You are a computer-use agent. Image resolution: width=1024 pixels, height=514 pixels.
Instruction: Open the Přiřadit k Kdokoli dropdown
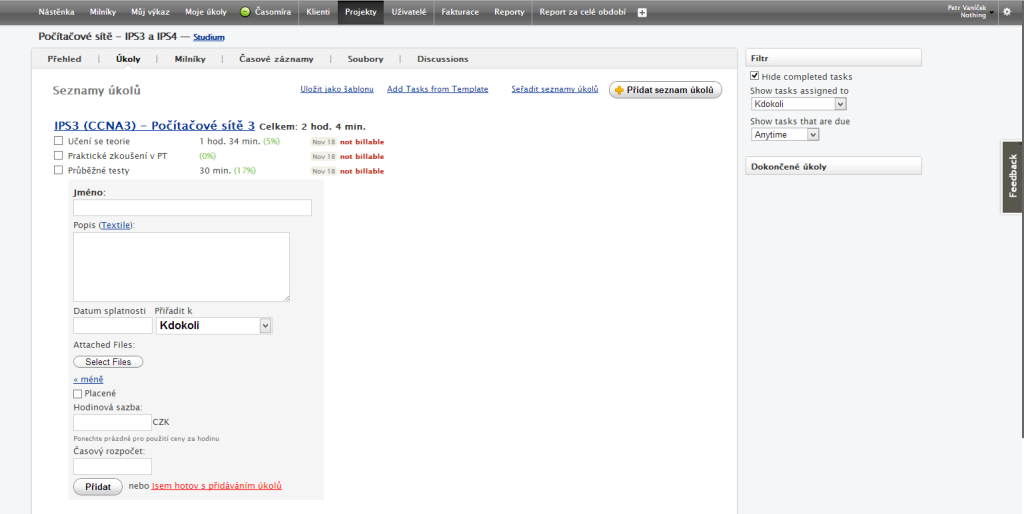(x=214, y=325)
